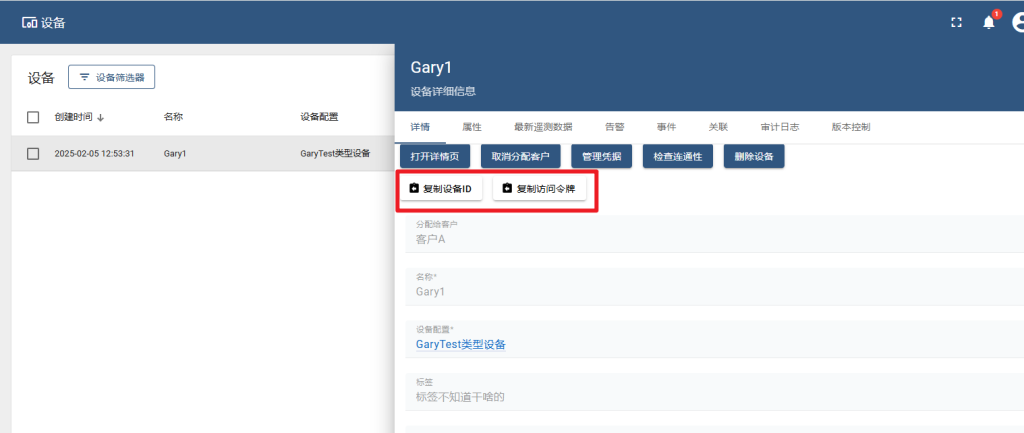Screen dimensions: 1024x433
Task: Click the 2025-02-05 12:53:31 timestamp cell
Action: 95,153
